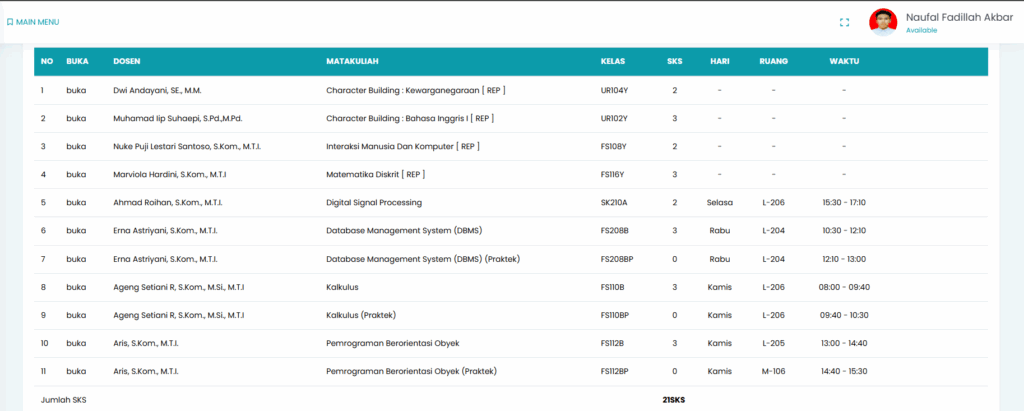1024x411 pixels.
Task: Click the Naufal Fadillah Akbar username
Action: pyautogui.click(x=959, y=18)
